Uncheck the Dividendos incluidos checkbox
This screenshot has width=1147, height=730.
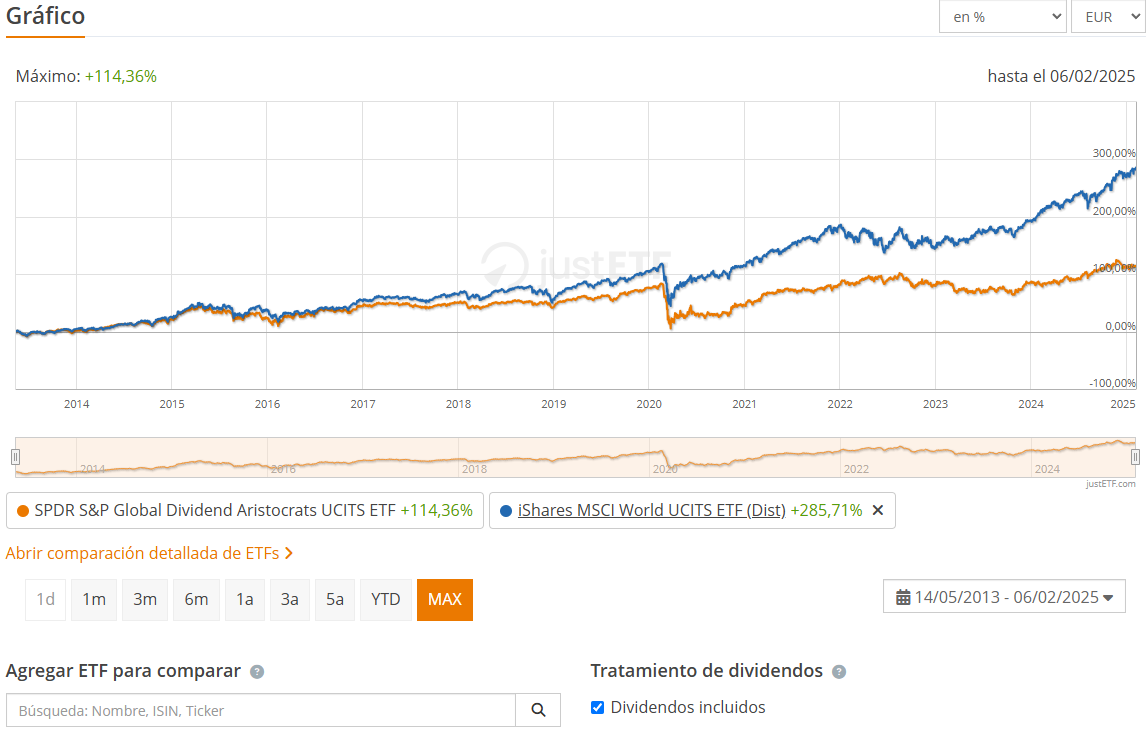(x=598, y=707)
